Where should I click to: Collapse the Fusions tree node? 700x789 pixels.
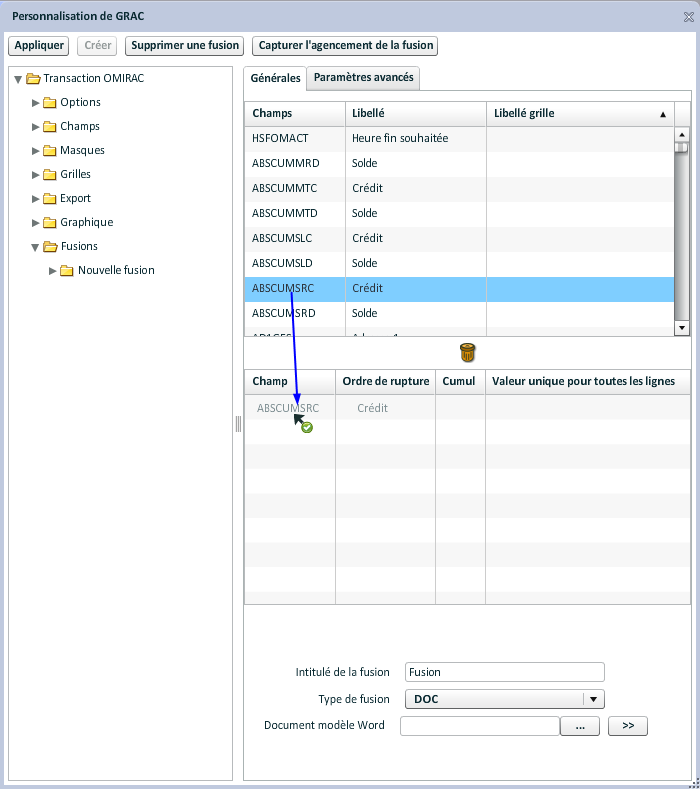pos(36,246)
